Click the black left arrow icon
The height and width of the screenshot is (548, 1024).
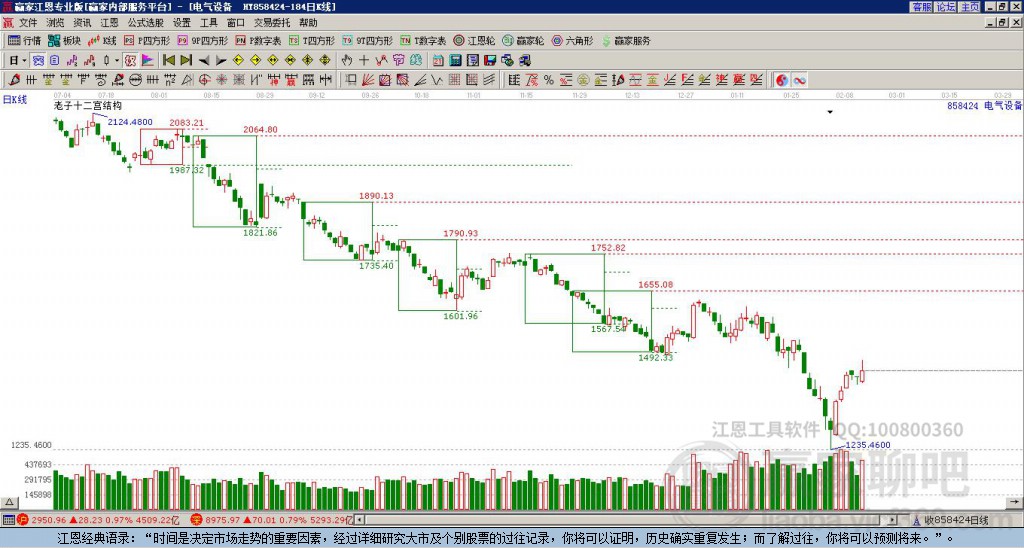pos(204,61)
